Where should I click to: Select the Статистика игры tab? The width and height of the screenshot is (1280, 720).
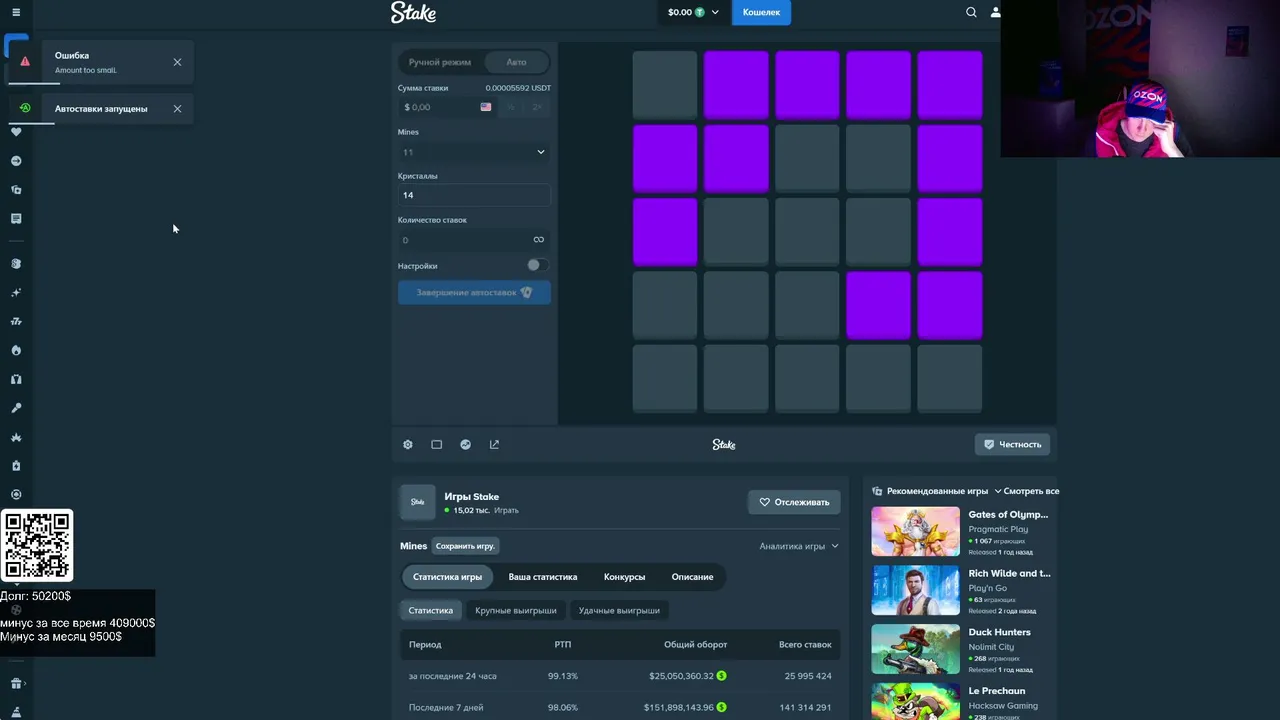[447, 577]
